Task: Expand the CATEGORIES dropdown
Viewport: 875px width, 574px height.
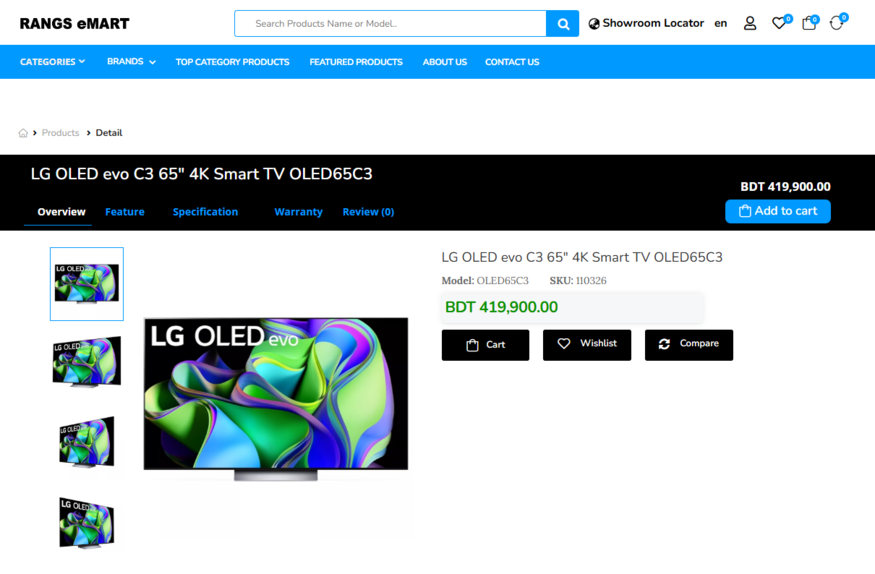Action: pyautogui.click(x=52, y=62)
